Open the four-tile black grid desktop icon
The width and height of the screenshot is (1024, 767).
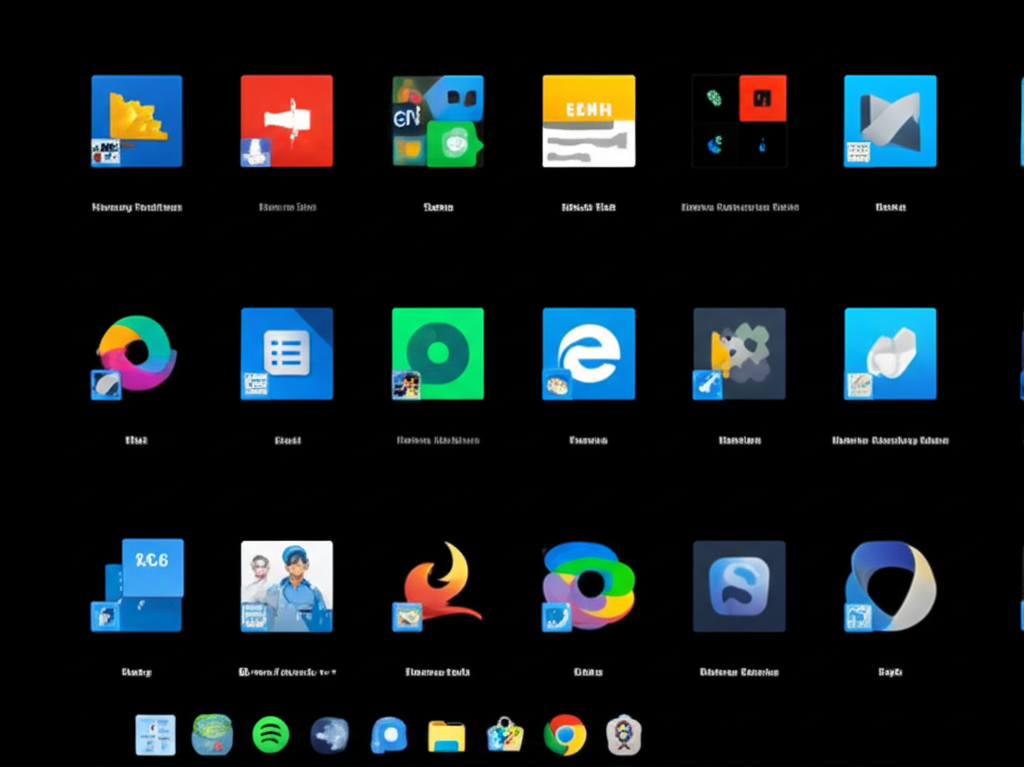[739, 120]
